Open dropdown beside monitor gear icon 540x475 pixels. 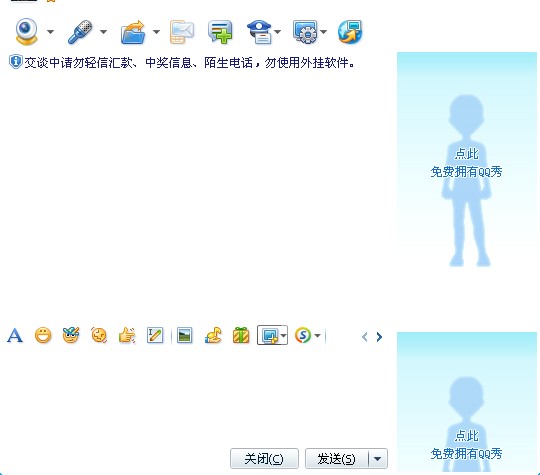click(323, 32)
